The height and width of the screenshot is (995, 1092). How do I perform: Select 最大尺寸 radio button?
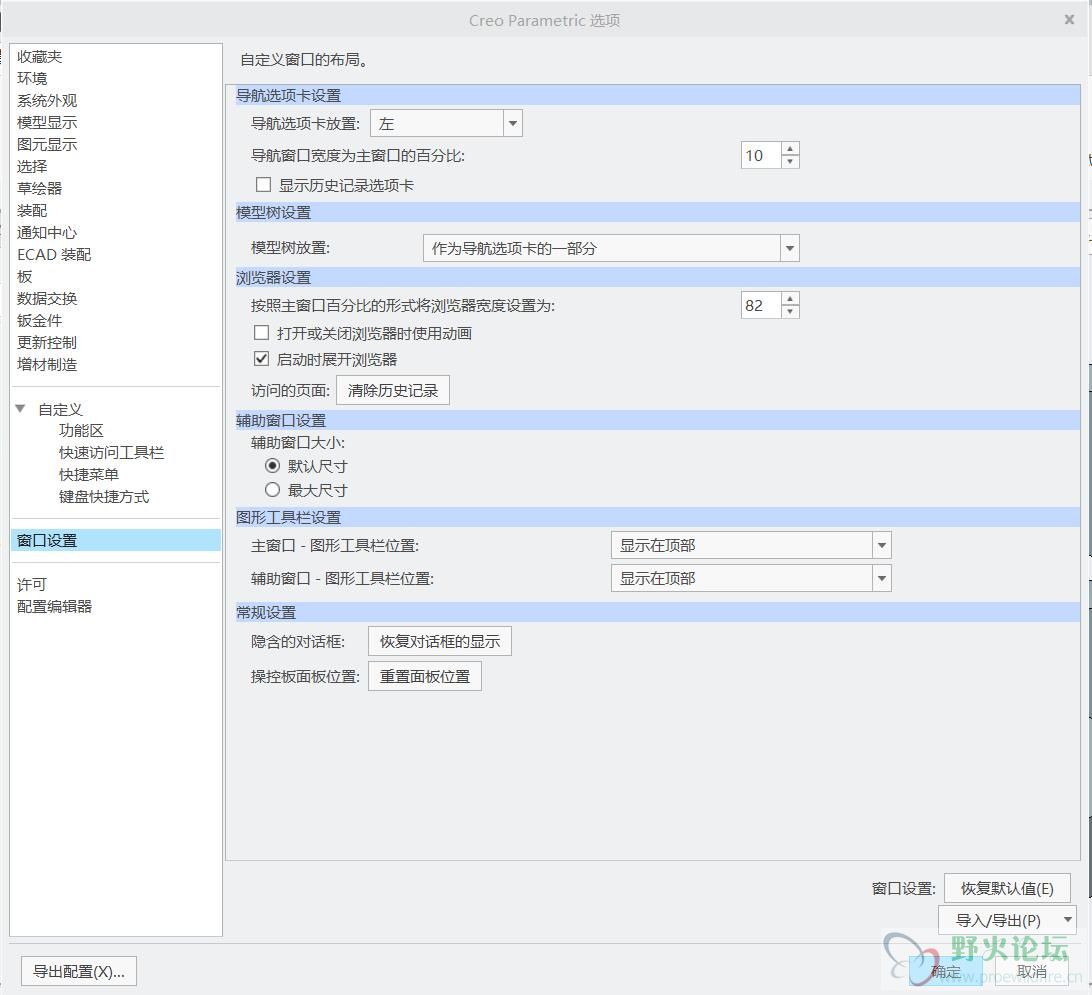[x=272, y=489]
